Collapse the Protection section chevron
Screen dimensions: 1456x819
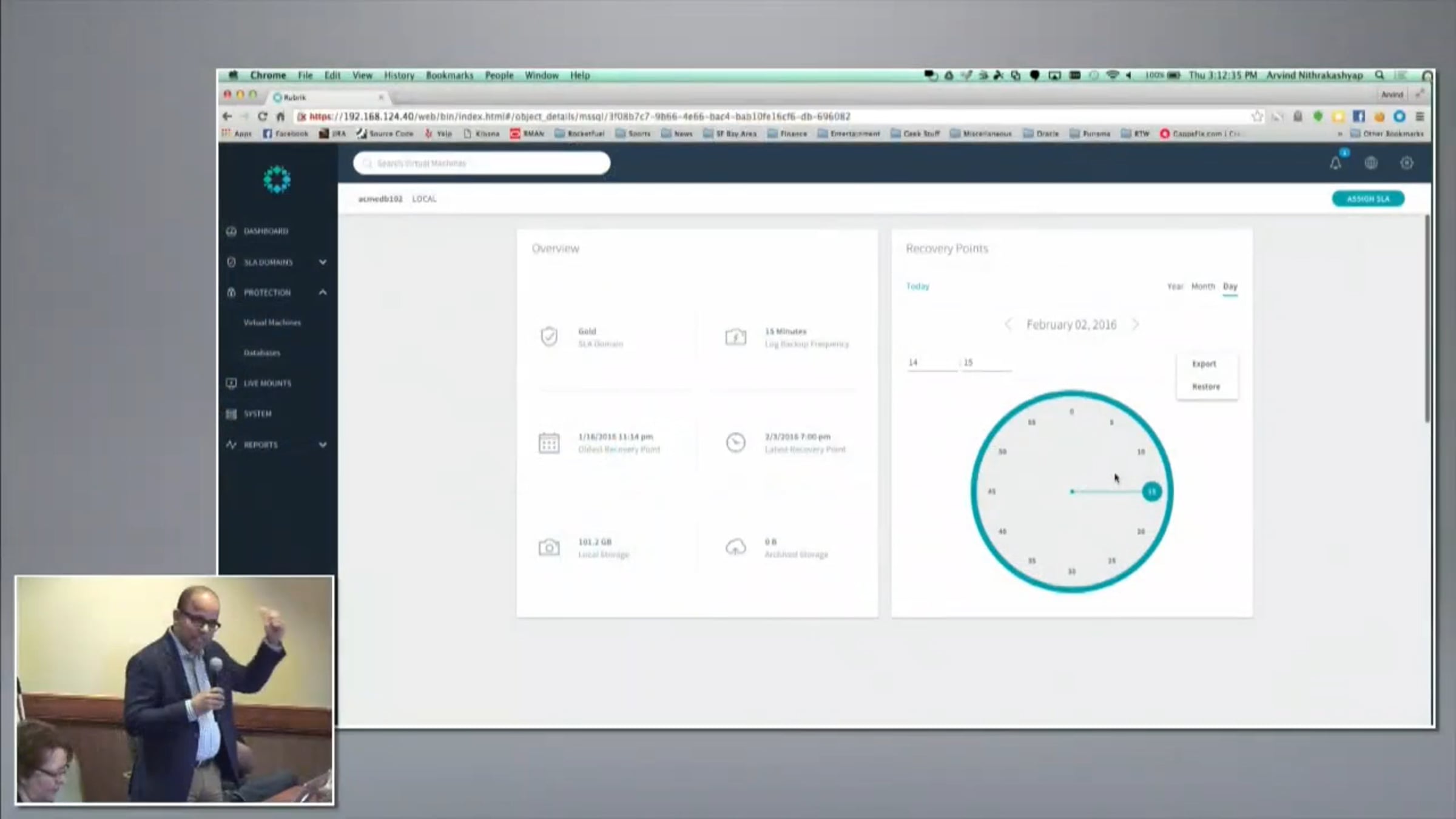323,292
